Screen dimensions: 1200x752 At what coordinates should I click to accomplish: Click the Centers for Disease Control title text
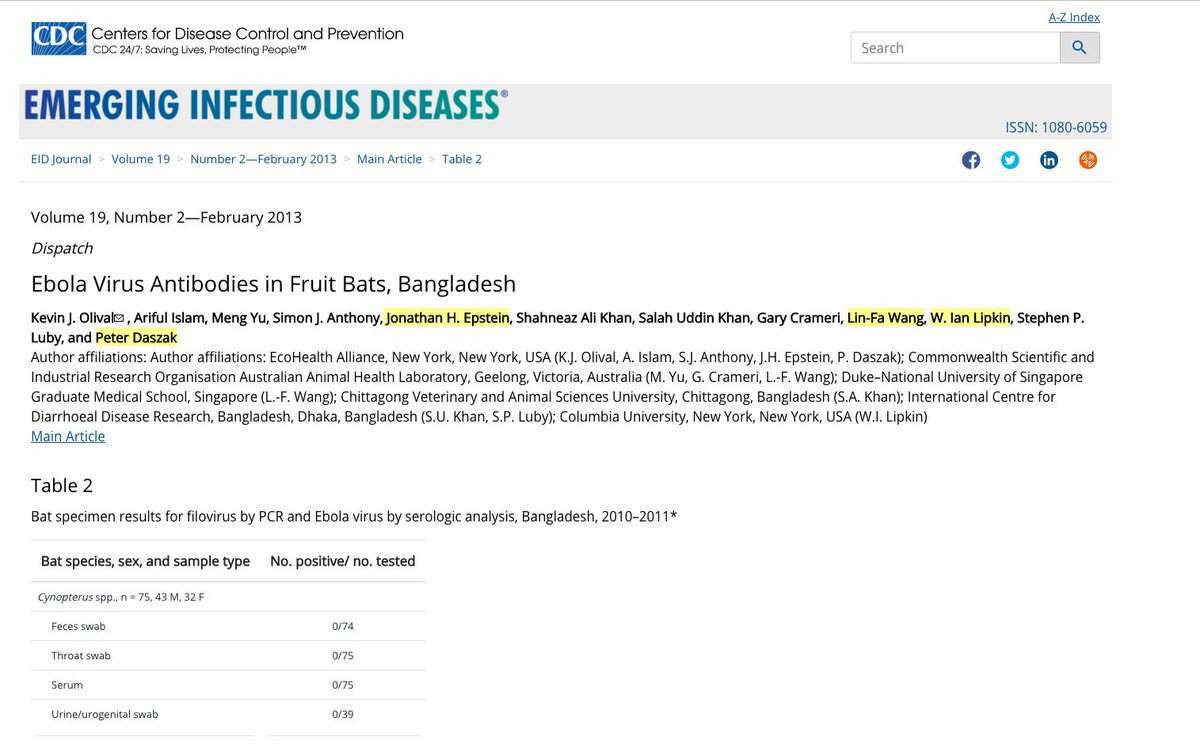coord(247,34)
